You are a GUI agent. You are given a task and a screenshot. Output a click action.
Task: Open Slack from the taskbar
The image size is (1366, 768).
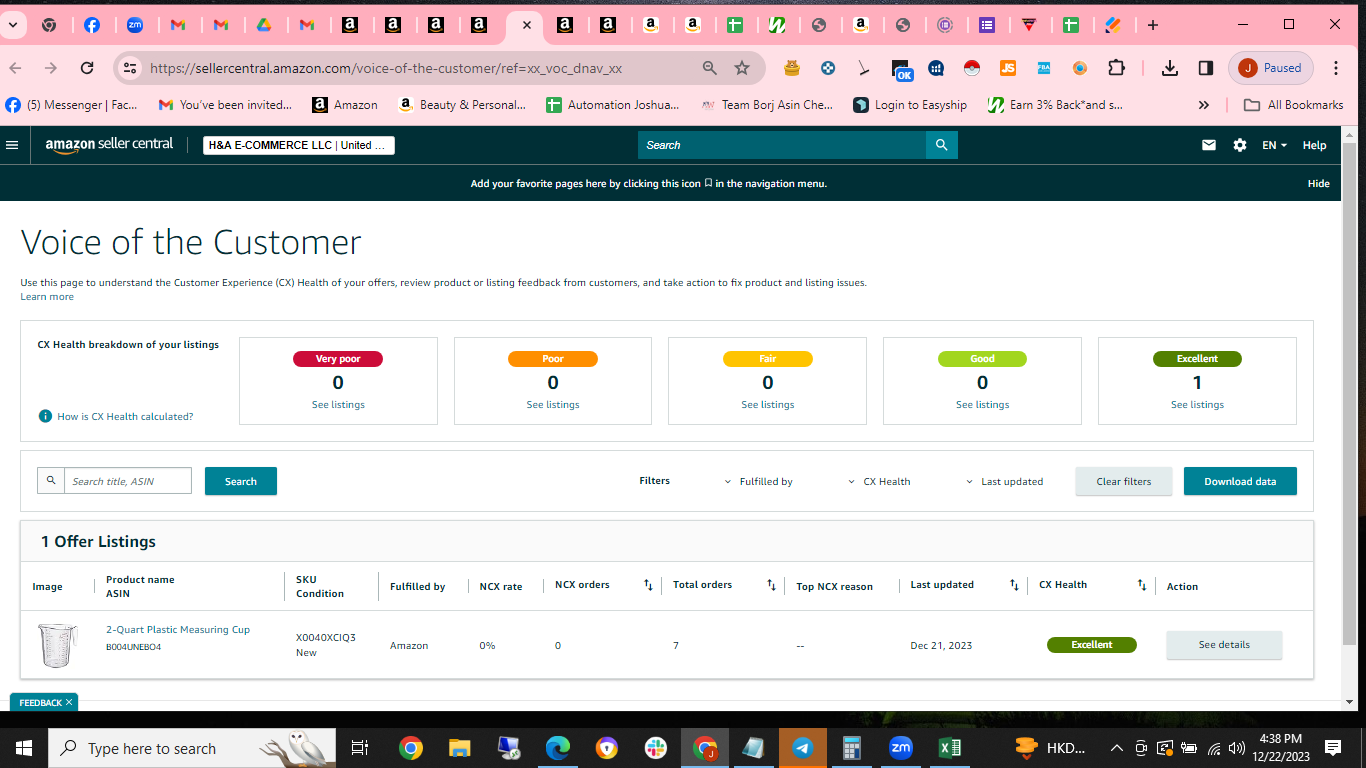pyautogui.click(x=656, y=748)
